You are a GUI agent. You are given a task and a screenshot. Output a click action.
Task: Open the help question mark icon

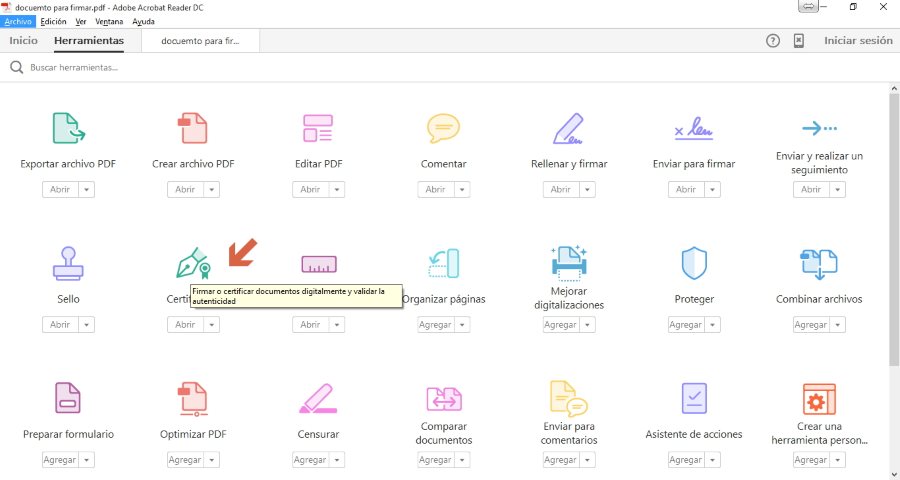773,41
